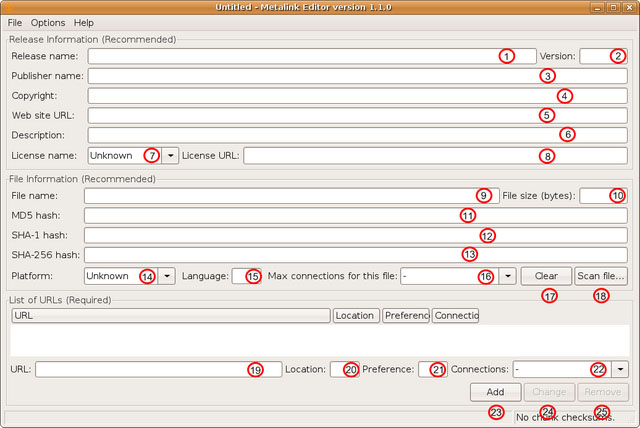Click the SHA-1 hash field

point(356,235)
